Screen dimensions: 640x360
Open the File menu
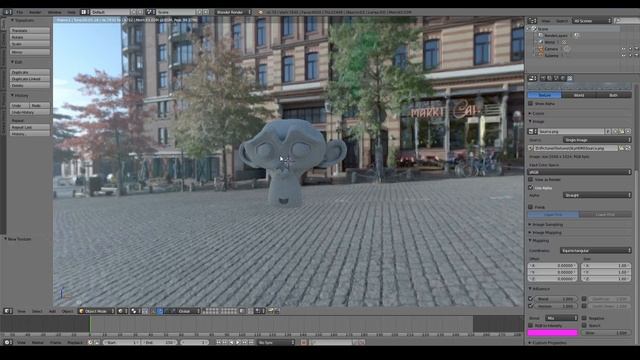tap(19, 12)
